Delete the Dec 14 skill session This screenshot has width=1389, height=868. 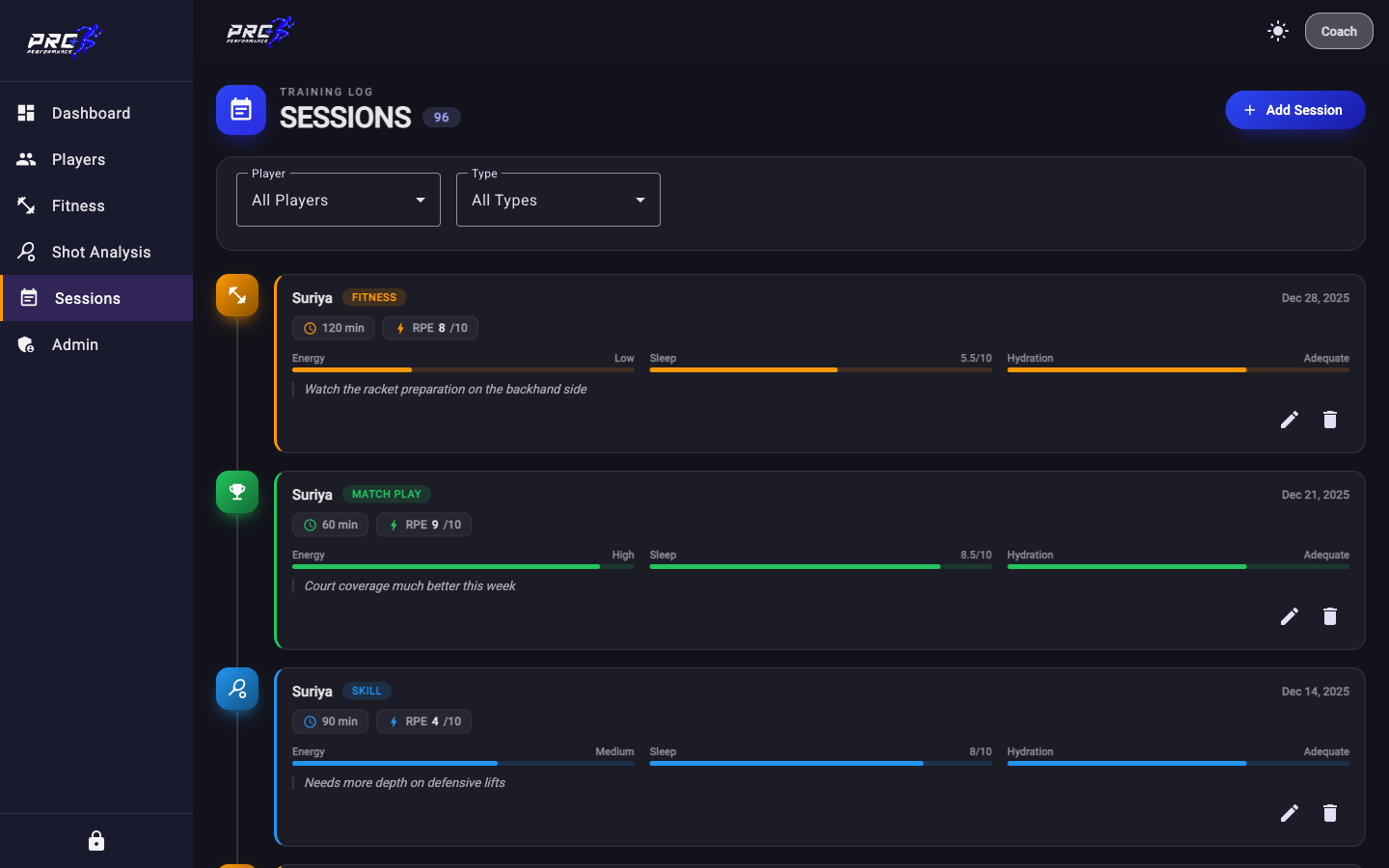tap(1330, 813)
